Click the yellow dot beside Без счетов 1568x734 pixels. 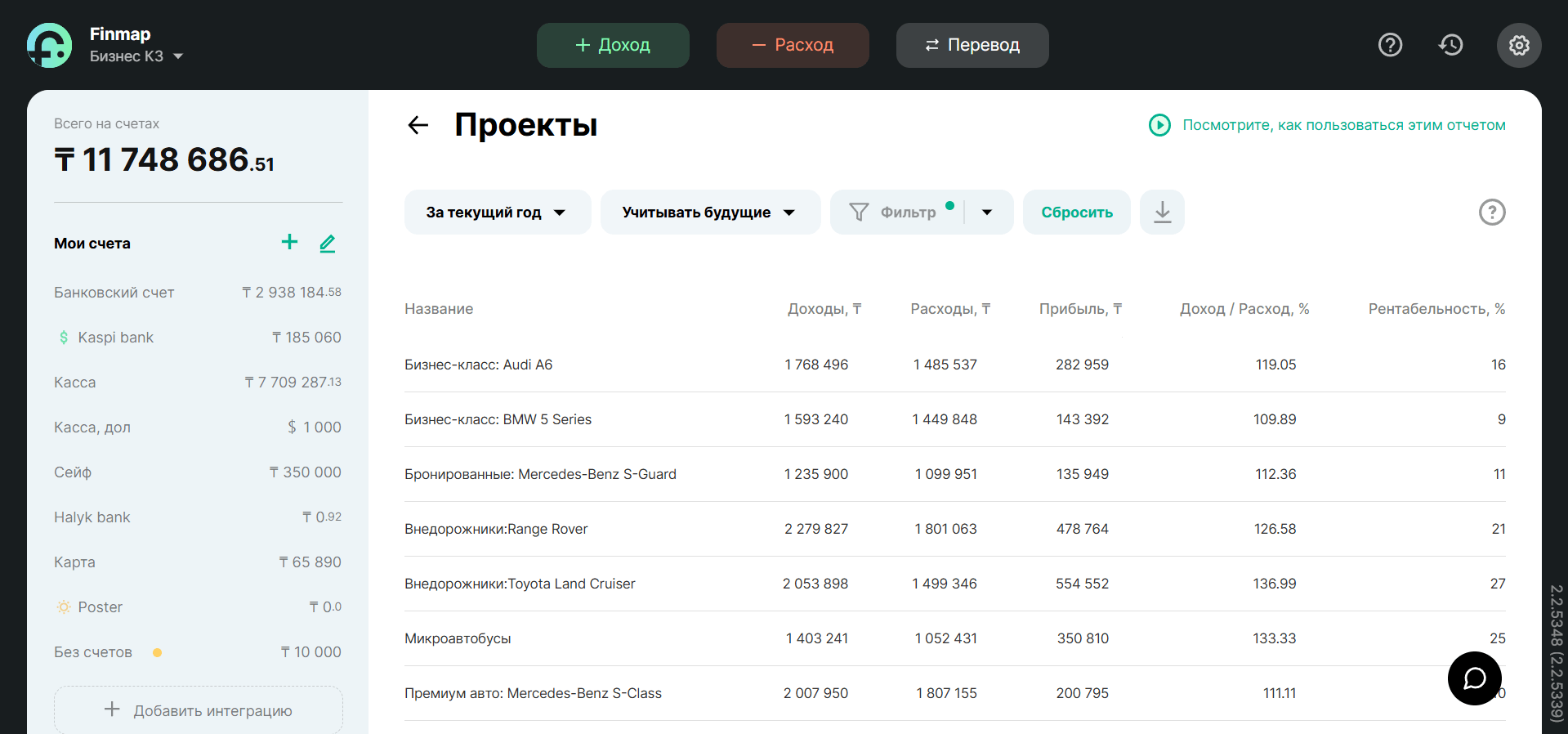tap(157, 652)
